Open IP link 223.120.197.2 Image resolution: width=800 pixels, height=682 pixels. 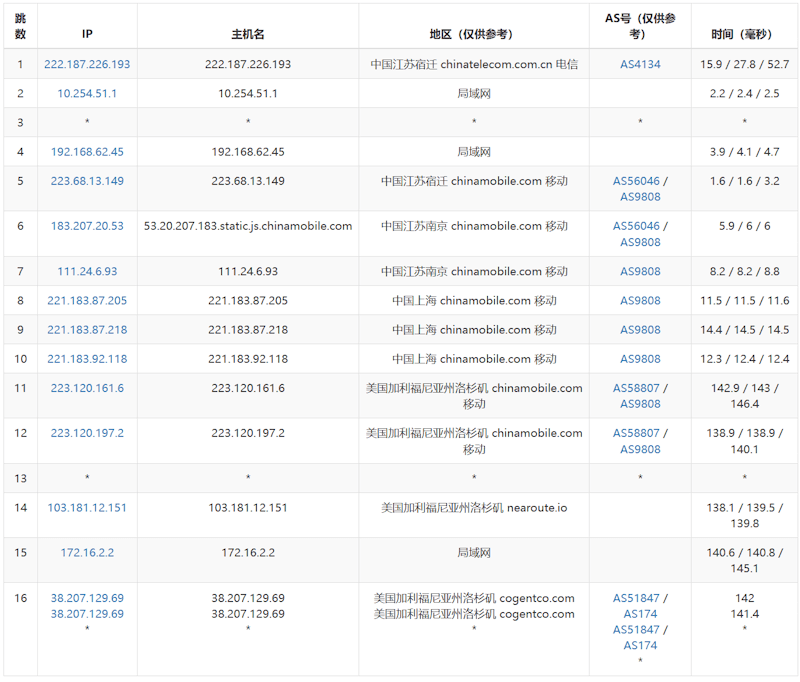point(87,433)
